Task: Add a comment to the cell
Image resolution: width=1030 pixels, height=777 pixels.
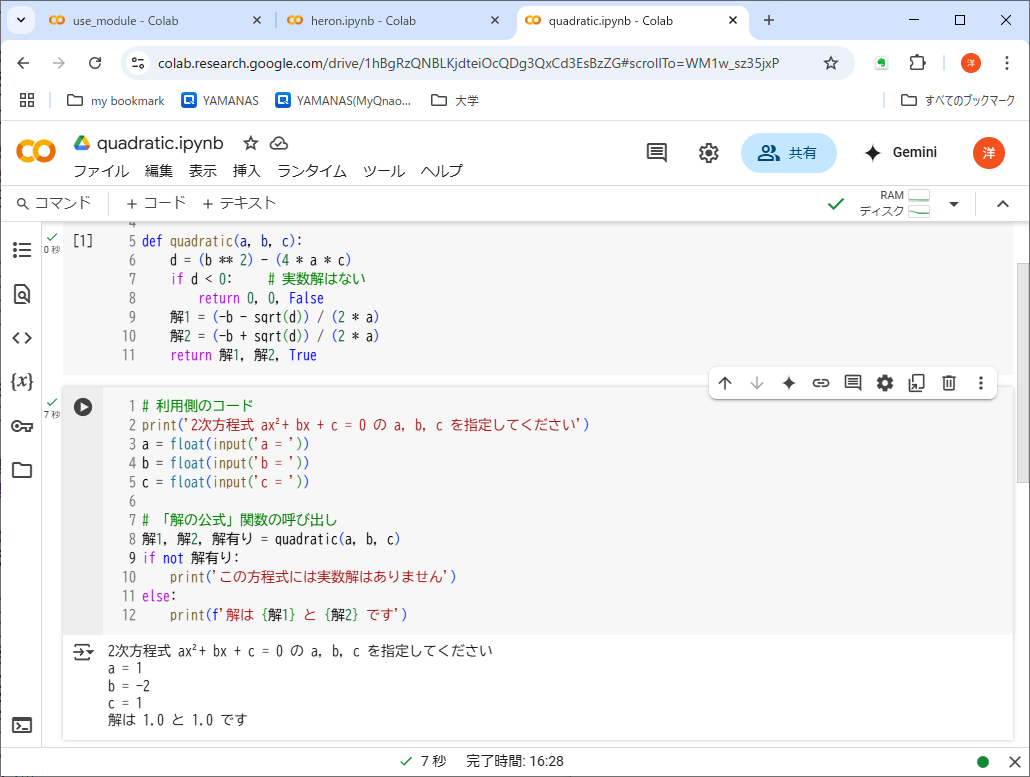Action: [853, 382]
